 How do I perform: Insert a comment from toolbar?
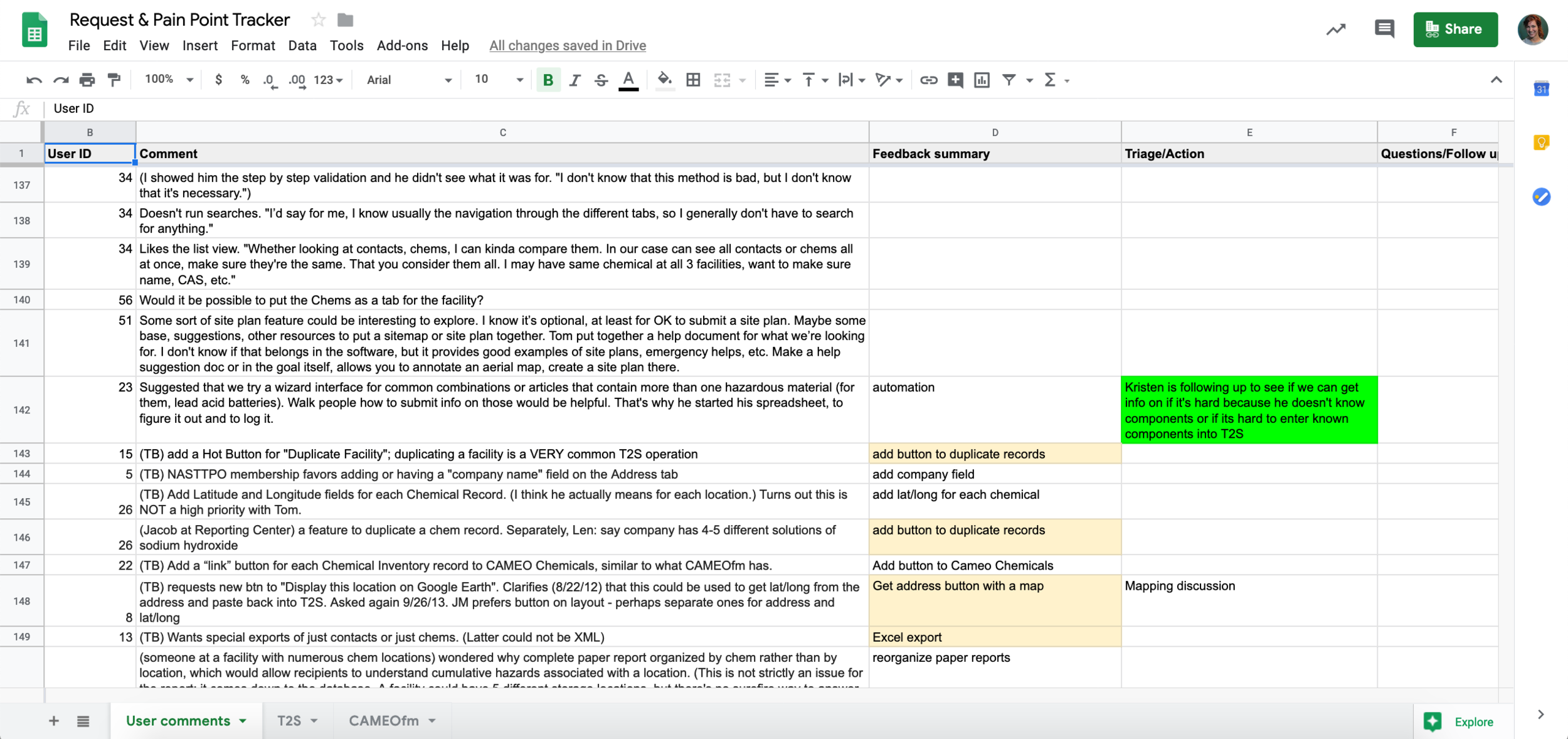(x=955, y=80)
